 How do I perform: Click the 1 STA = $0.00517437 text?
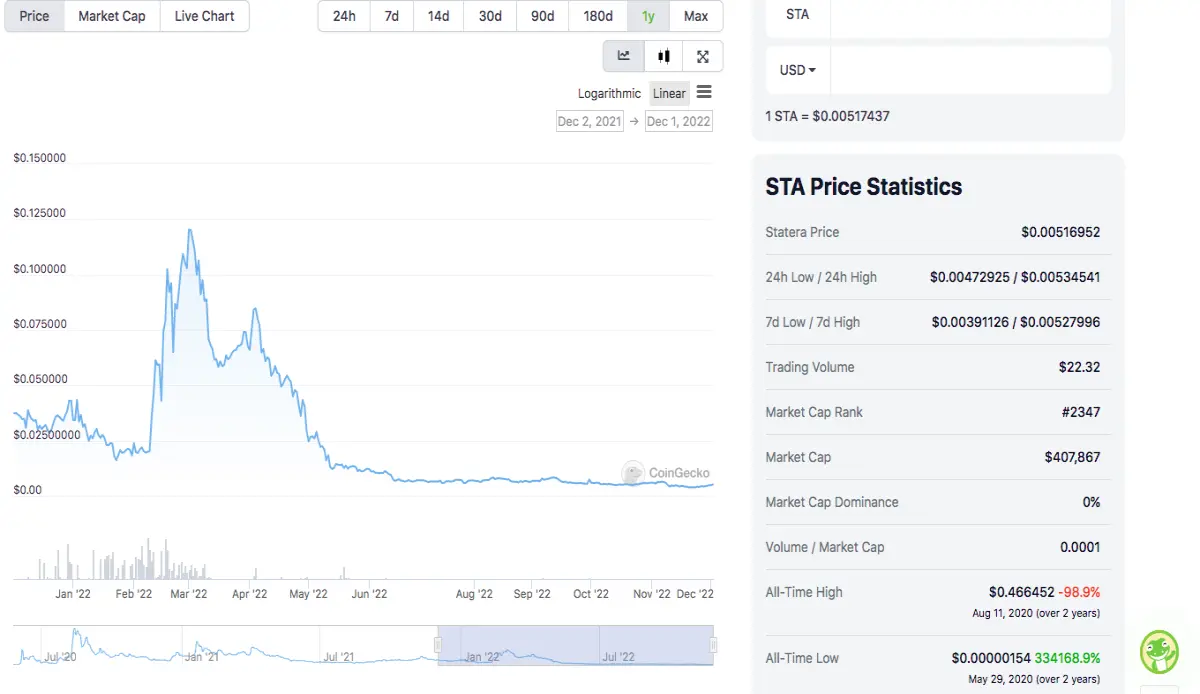pos(827,116)
